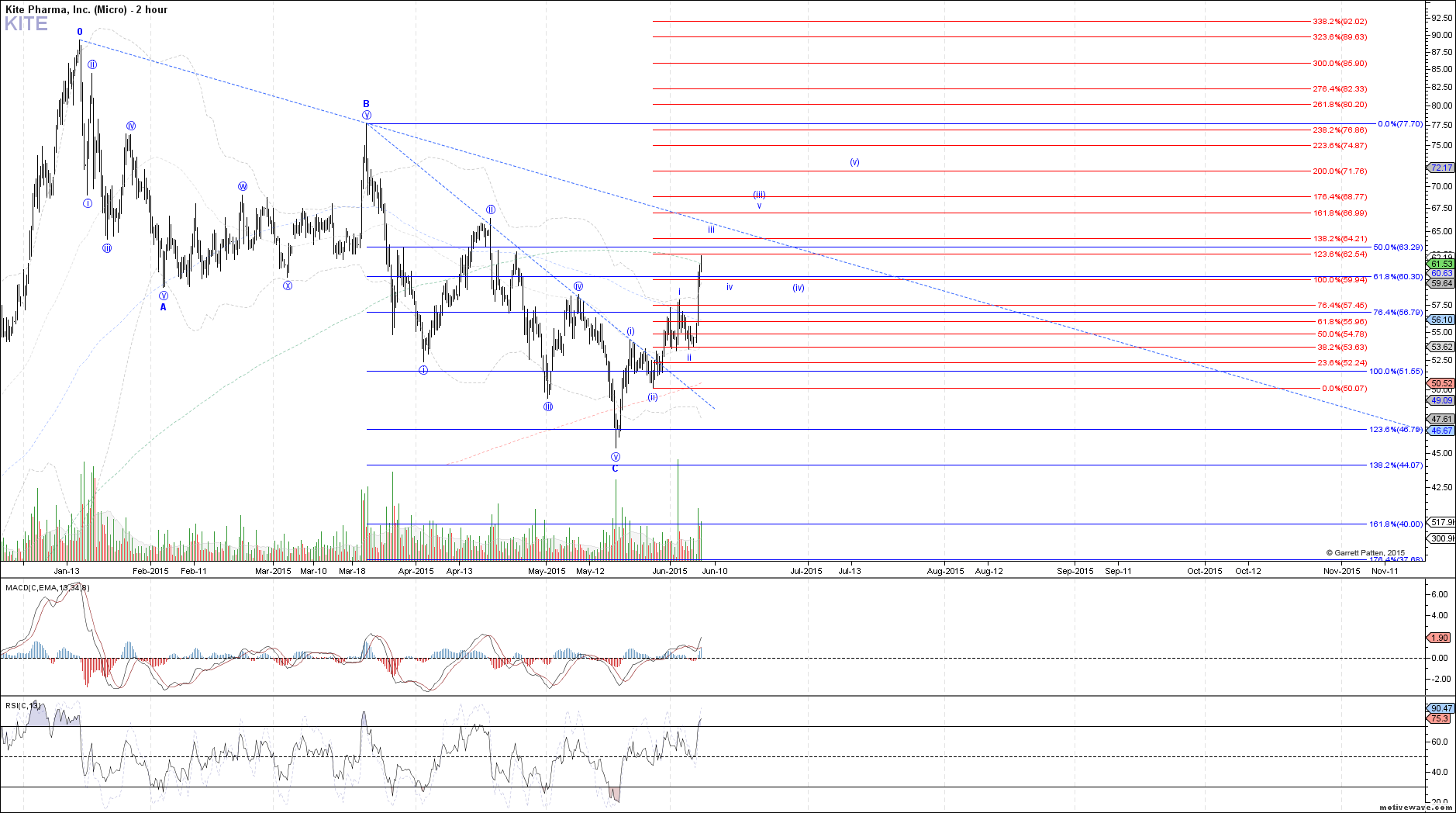Click the blue 0.0%(77.70) retracement label
Viewport: 1456px width, 813px height.
[1400, 124]
